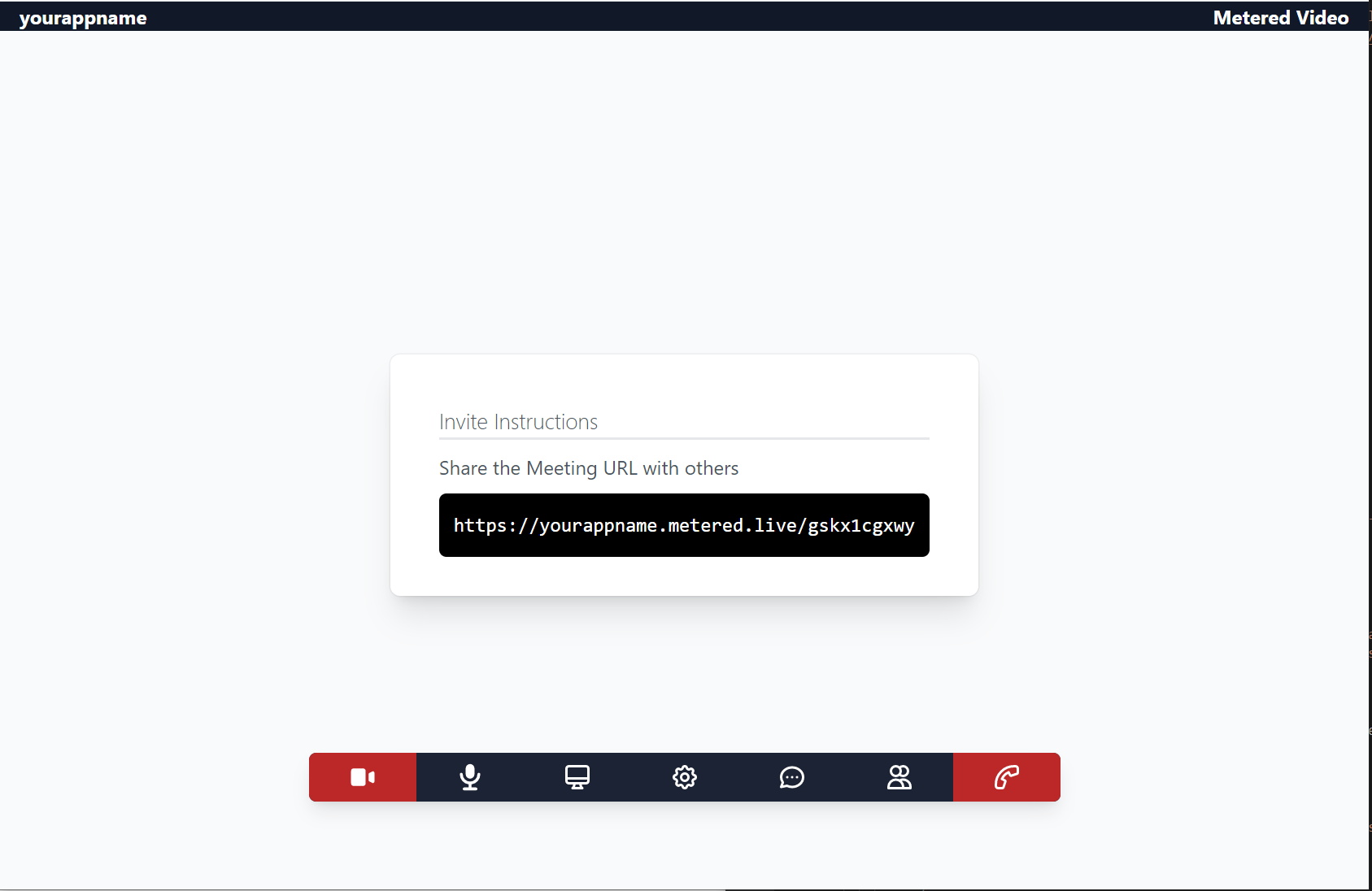Click the speech bubble icon
This screenshot has height=891, width=1372.
[792, 777]
